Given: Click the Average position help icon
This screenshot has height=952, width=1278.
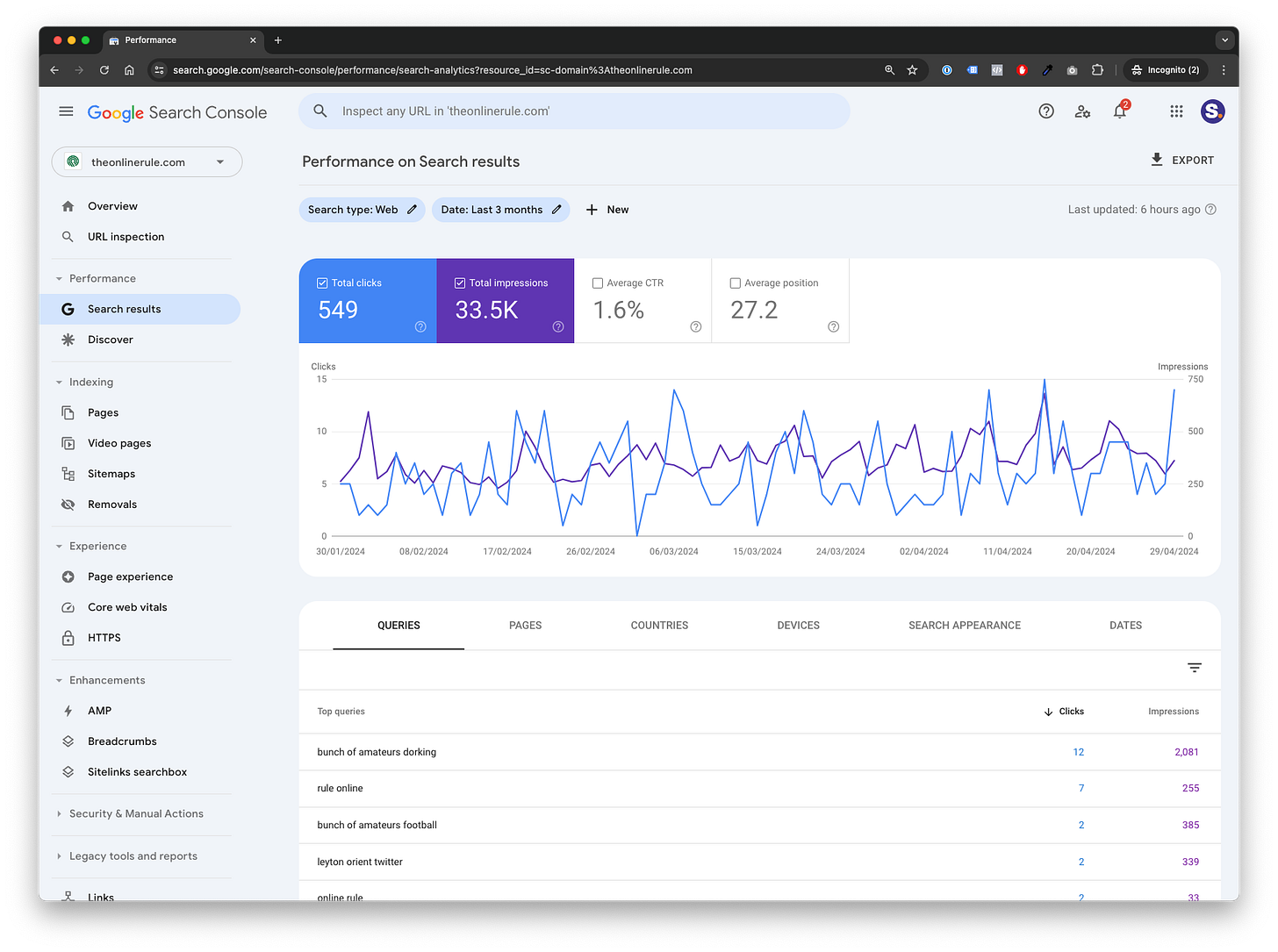Looking at the screenshot, I should tap(834, 326).
